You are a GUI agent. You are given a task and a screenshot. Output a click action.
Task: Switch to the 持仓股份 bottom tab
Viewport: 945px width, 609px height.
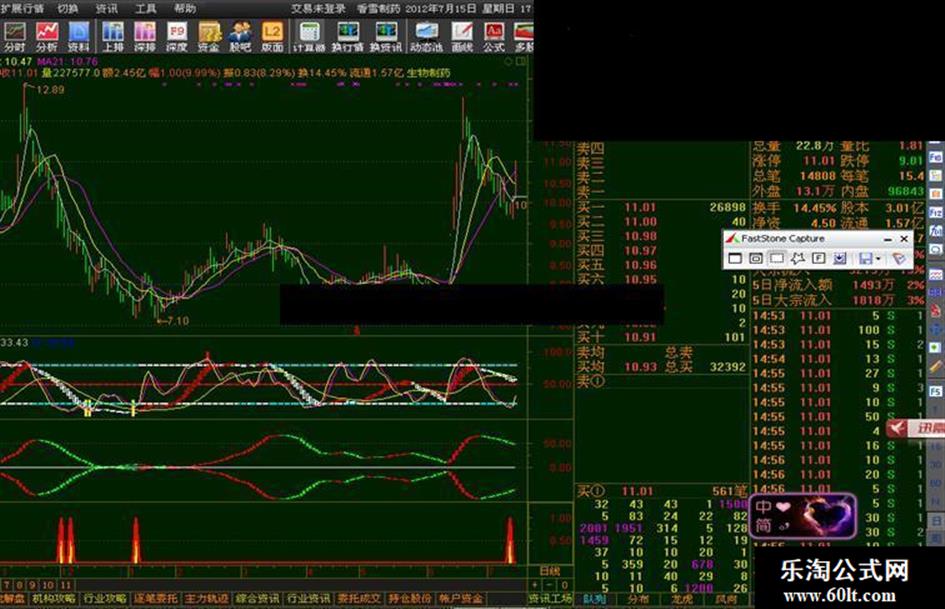click(410, 599)
